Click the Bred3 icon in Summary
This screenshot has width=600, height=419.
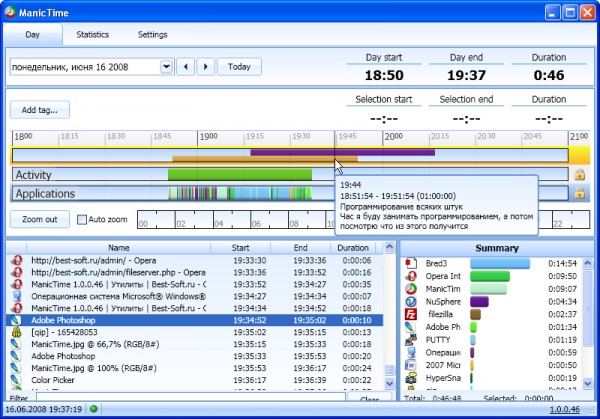(x=409, y=263)
